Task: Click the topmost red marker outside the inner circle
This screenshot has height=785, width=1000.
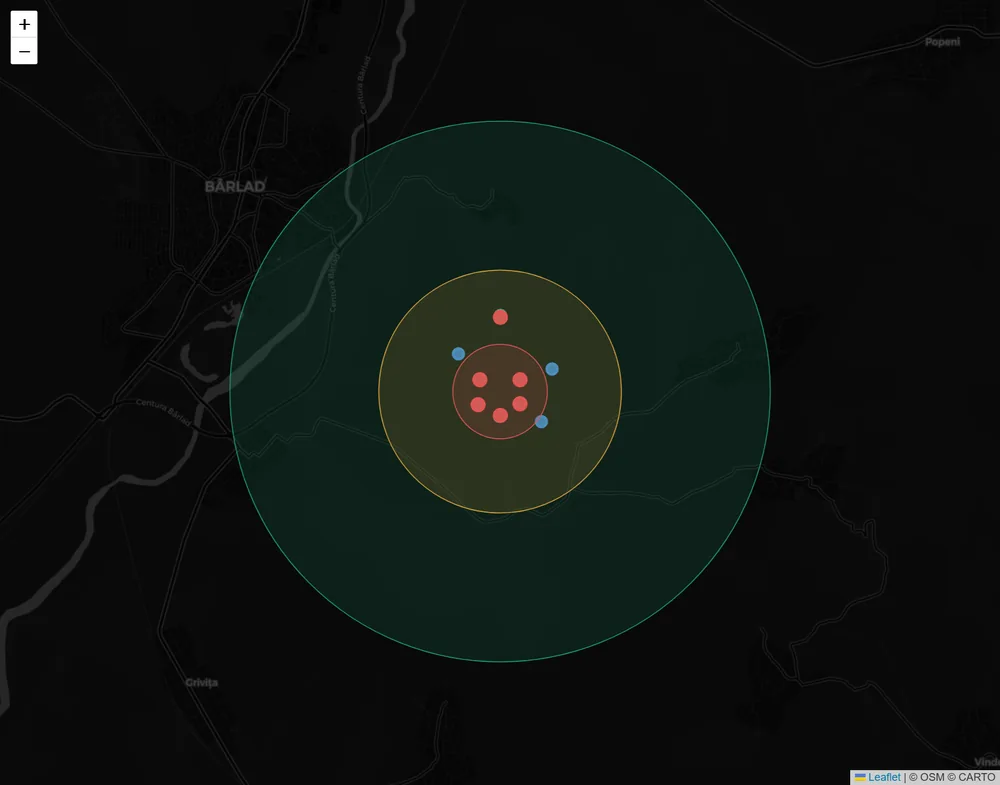Action: click(500, 317)
